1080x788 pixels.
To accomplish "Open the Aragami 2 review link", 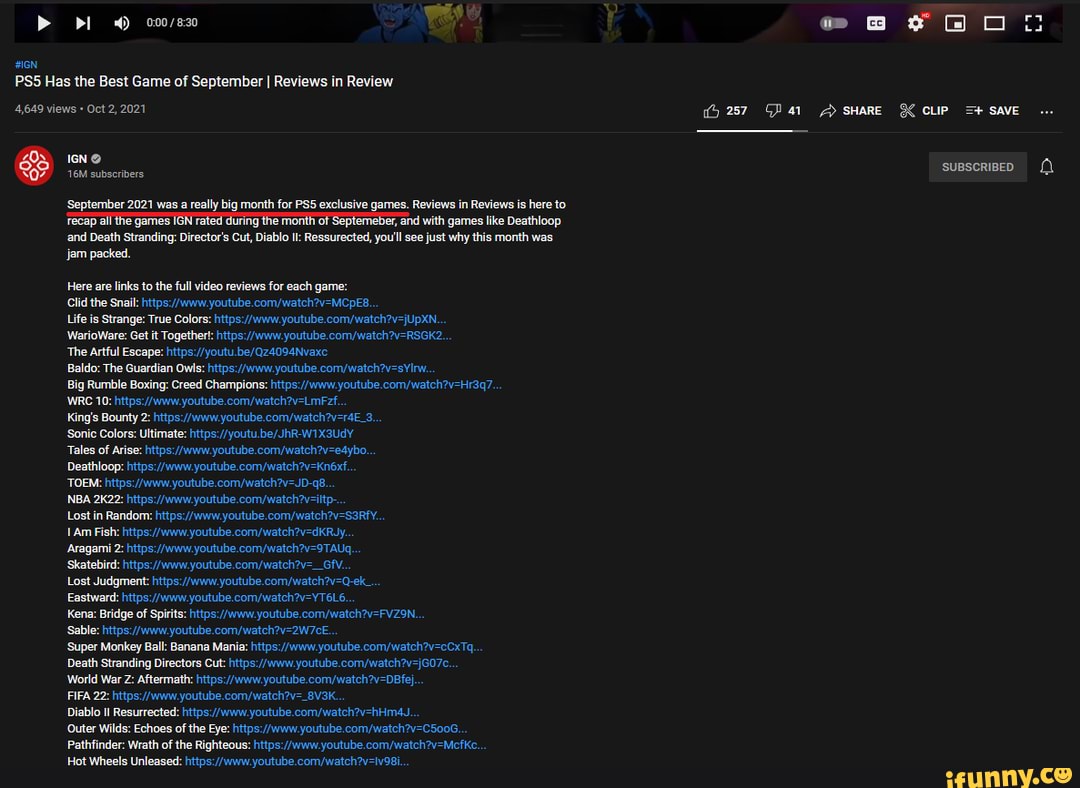I will [244, 548].
